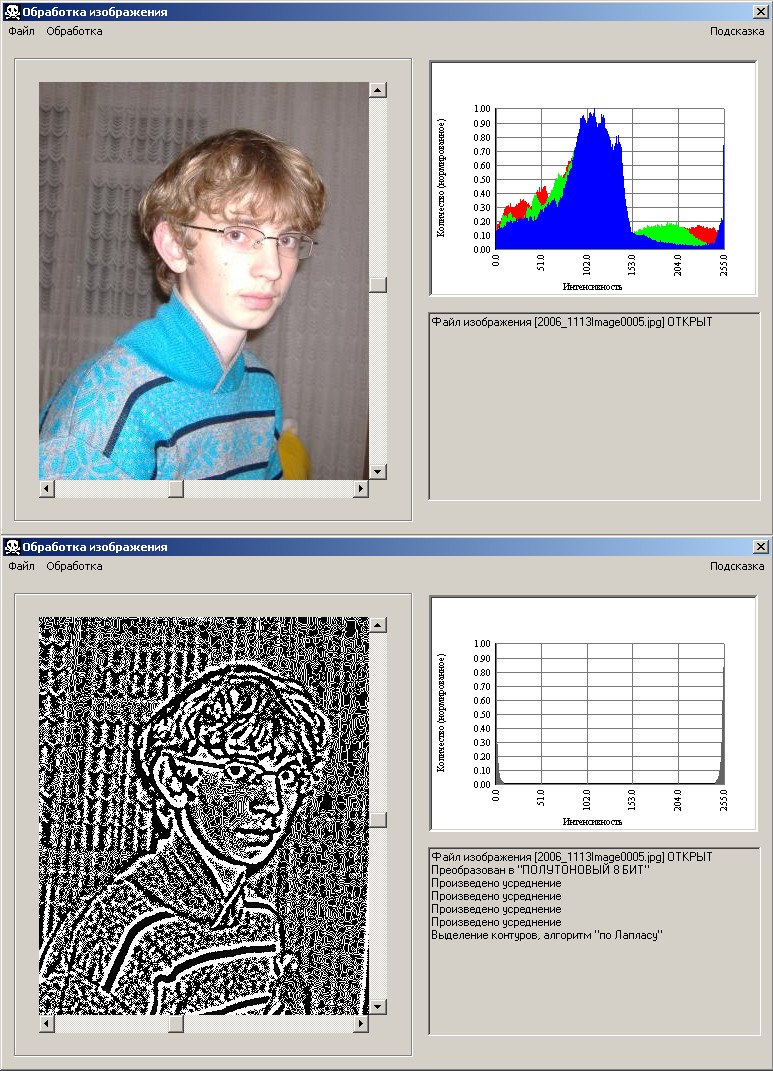
Task: Click the color portrait photo preview
Action: click(x=203, y=281)
